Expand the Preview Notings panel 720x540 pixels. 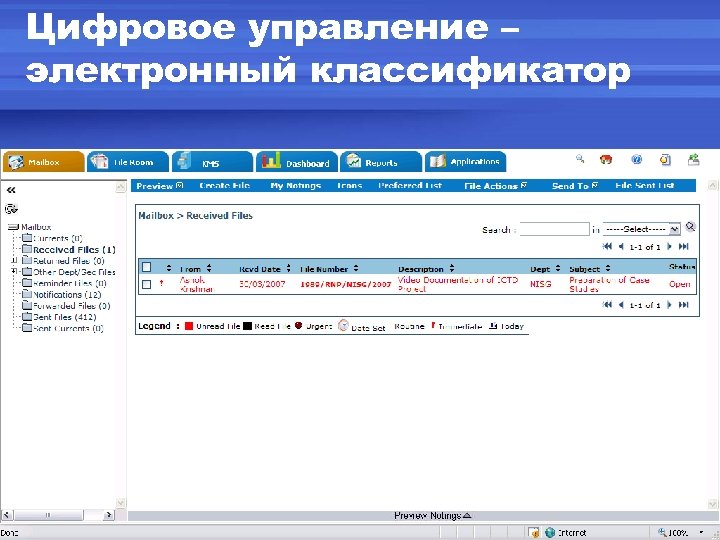point(433,516)
